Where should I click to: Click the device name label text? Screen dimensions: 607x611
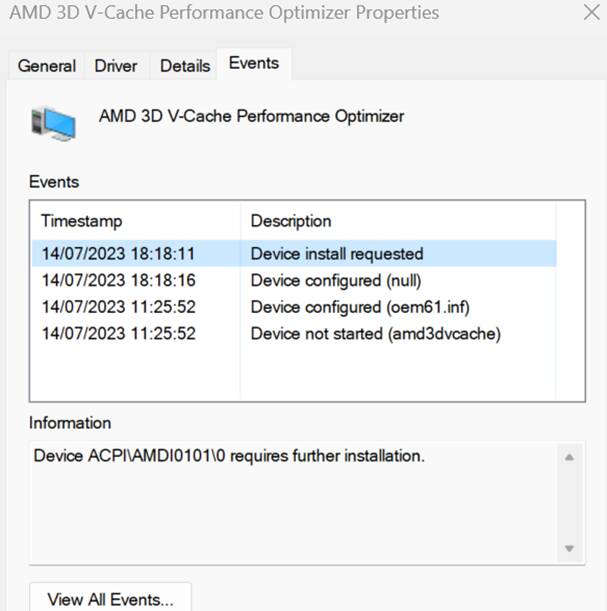tap(251, 116)
